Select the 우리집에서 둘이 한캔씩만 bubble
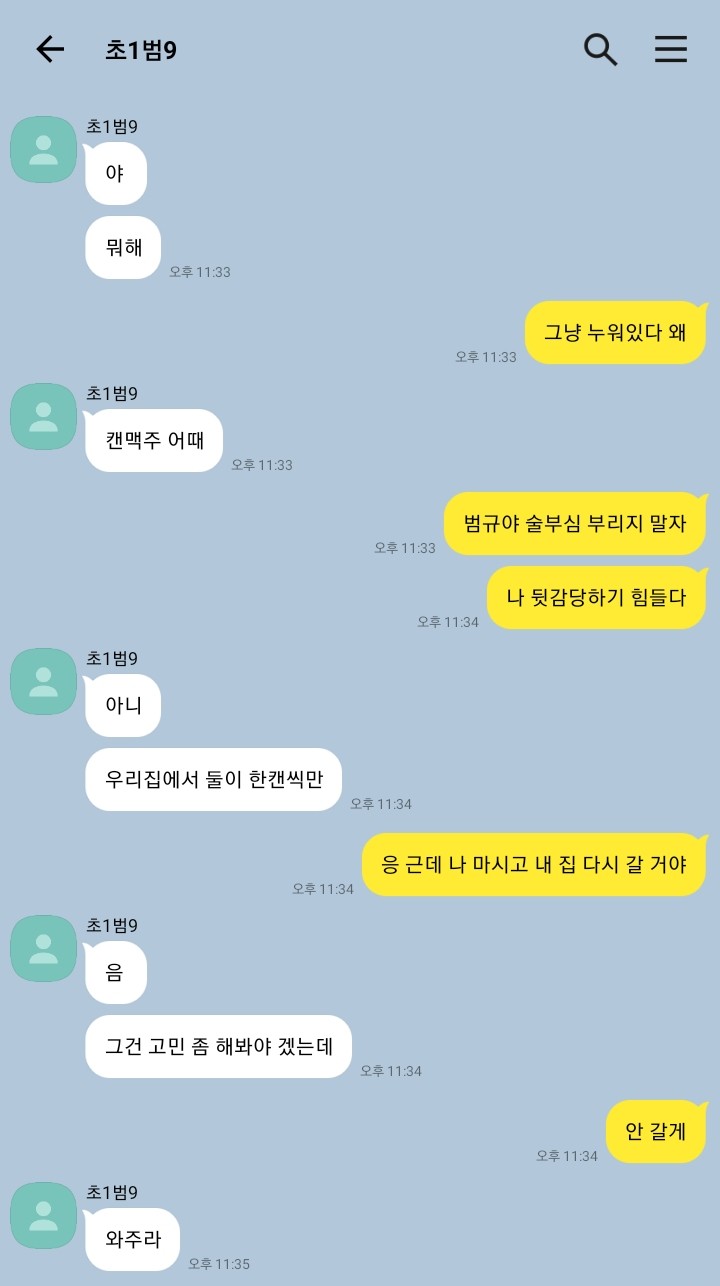Screen dimensions: 720x1286 214,779
